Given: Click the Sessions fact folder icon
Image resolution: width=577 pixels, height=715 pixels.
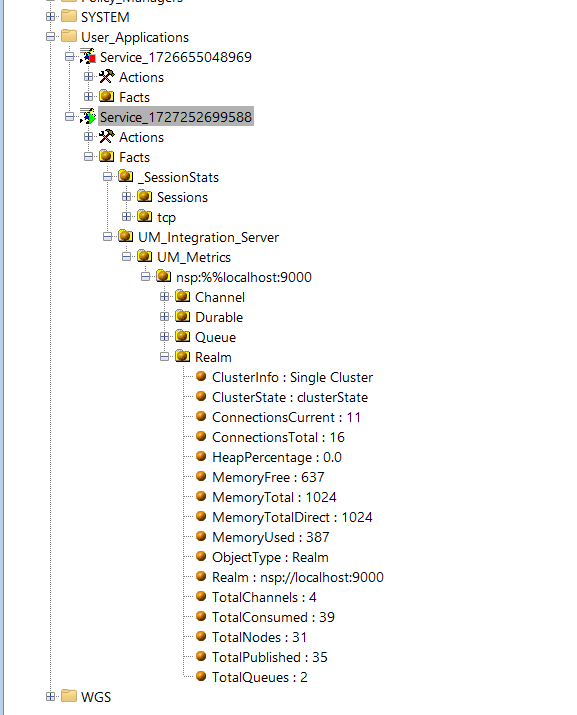Looking at the screenshot, I should pyautogui.click(x=145, y=197).
